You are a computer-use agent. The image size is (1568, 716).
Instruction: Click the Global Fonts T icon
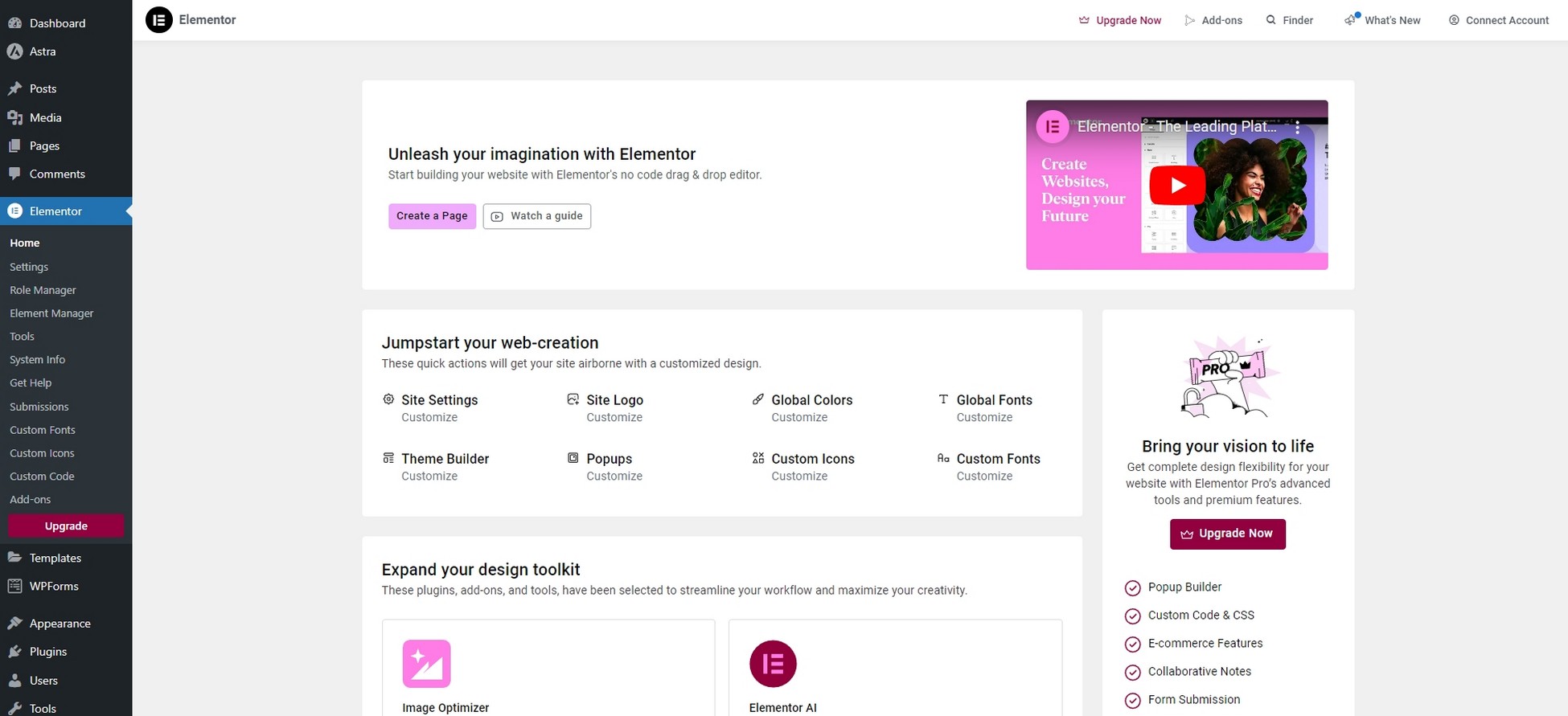pos(943,399)
